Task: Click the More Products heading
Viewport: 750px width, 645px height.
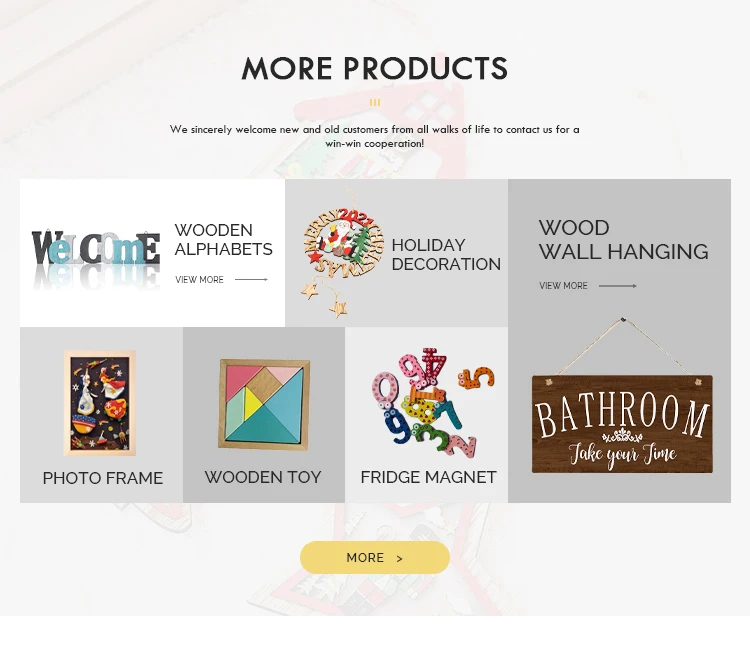Action: [x=375, y=68]
